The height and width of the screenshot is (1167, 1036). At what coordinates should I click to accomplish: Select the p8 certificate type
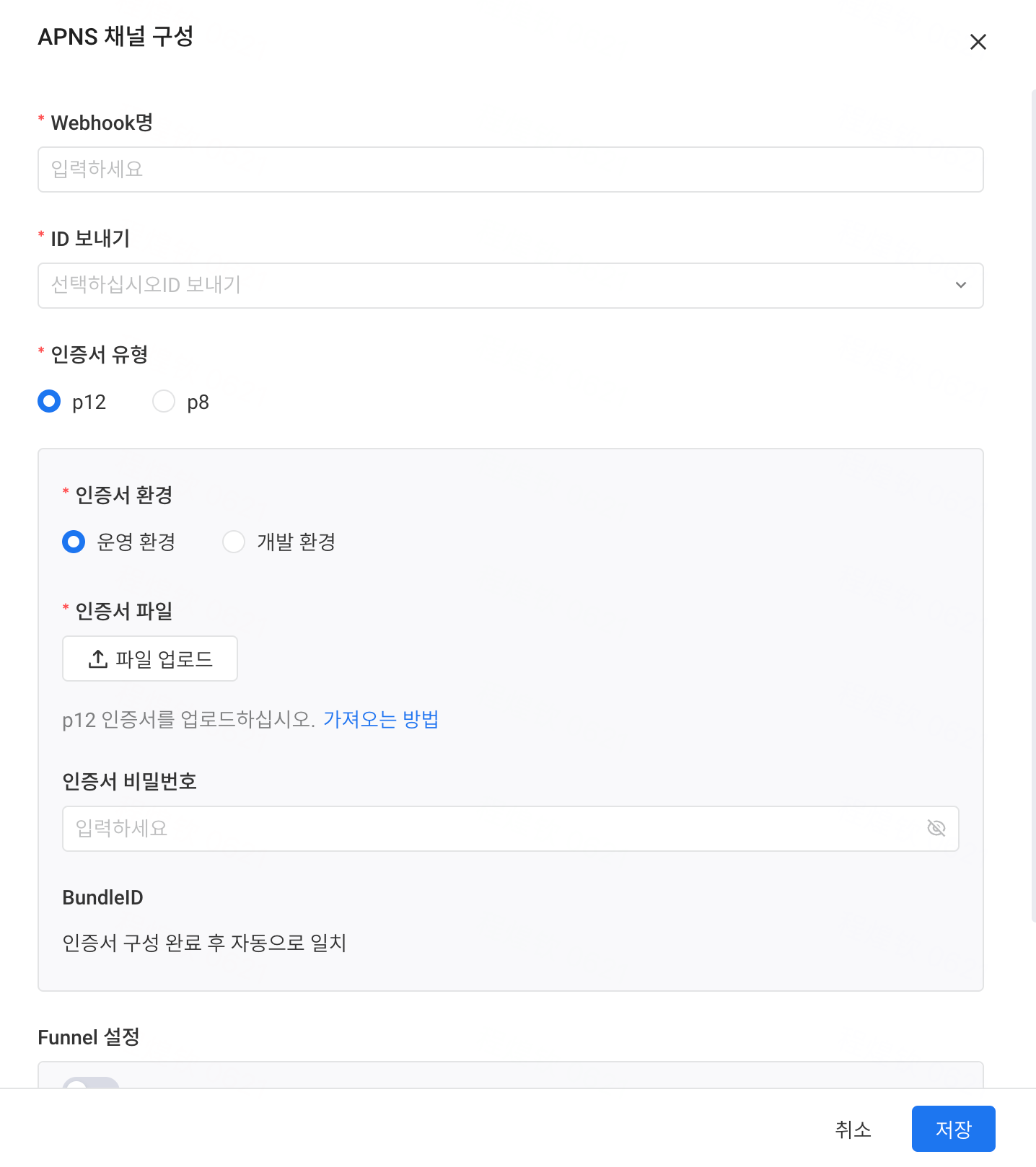[164, 401]
